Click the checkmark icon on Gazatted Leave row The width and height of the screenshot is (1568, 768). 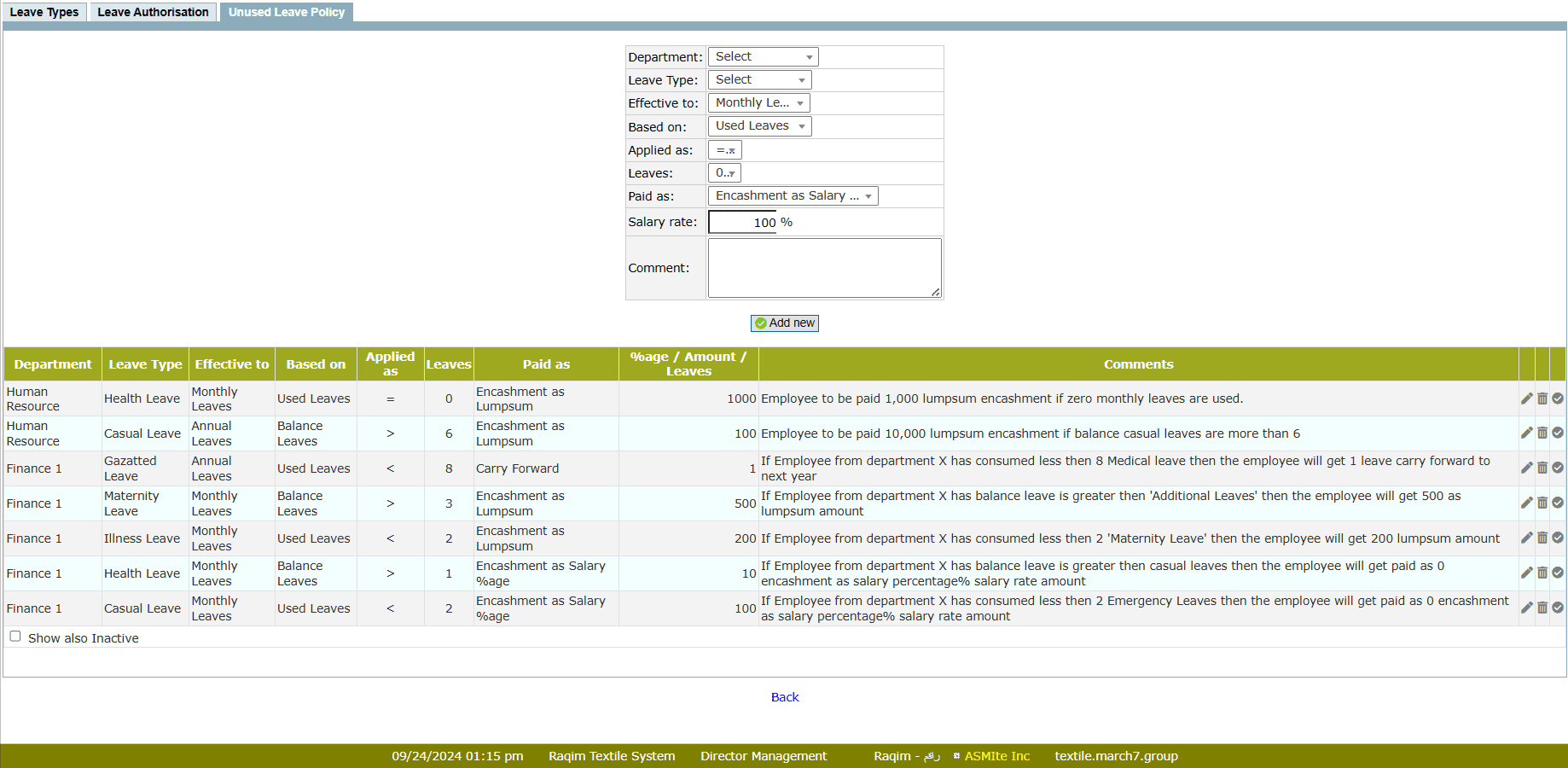[1558, 468]
